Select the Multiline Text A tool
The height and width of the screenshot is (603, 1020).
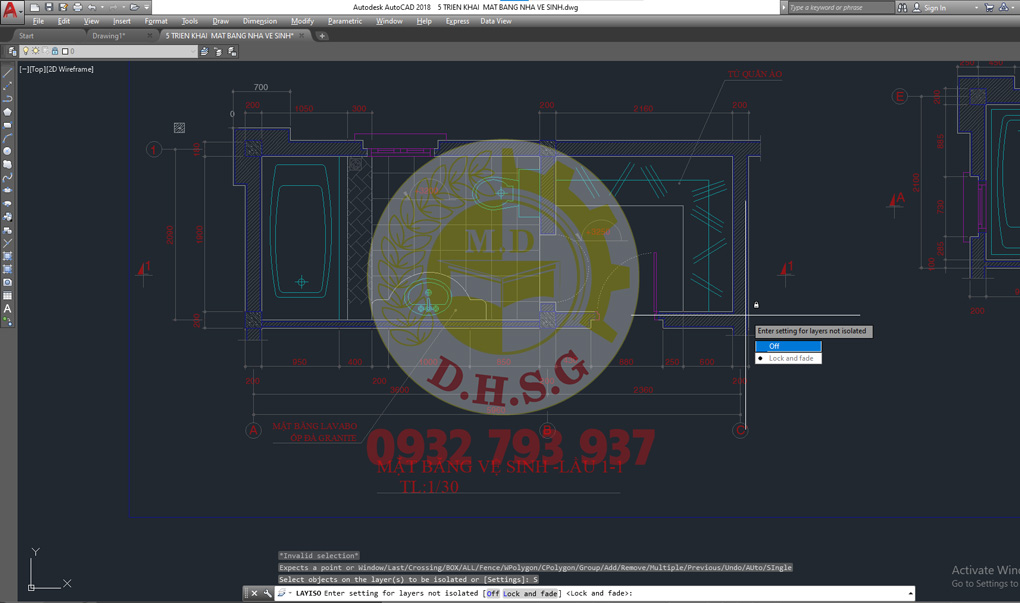pos(8,308)
